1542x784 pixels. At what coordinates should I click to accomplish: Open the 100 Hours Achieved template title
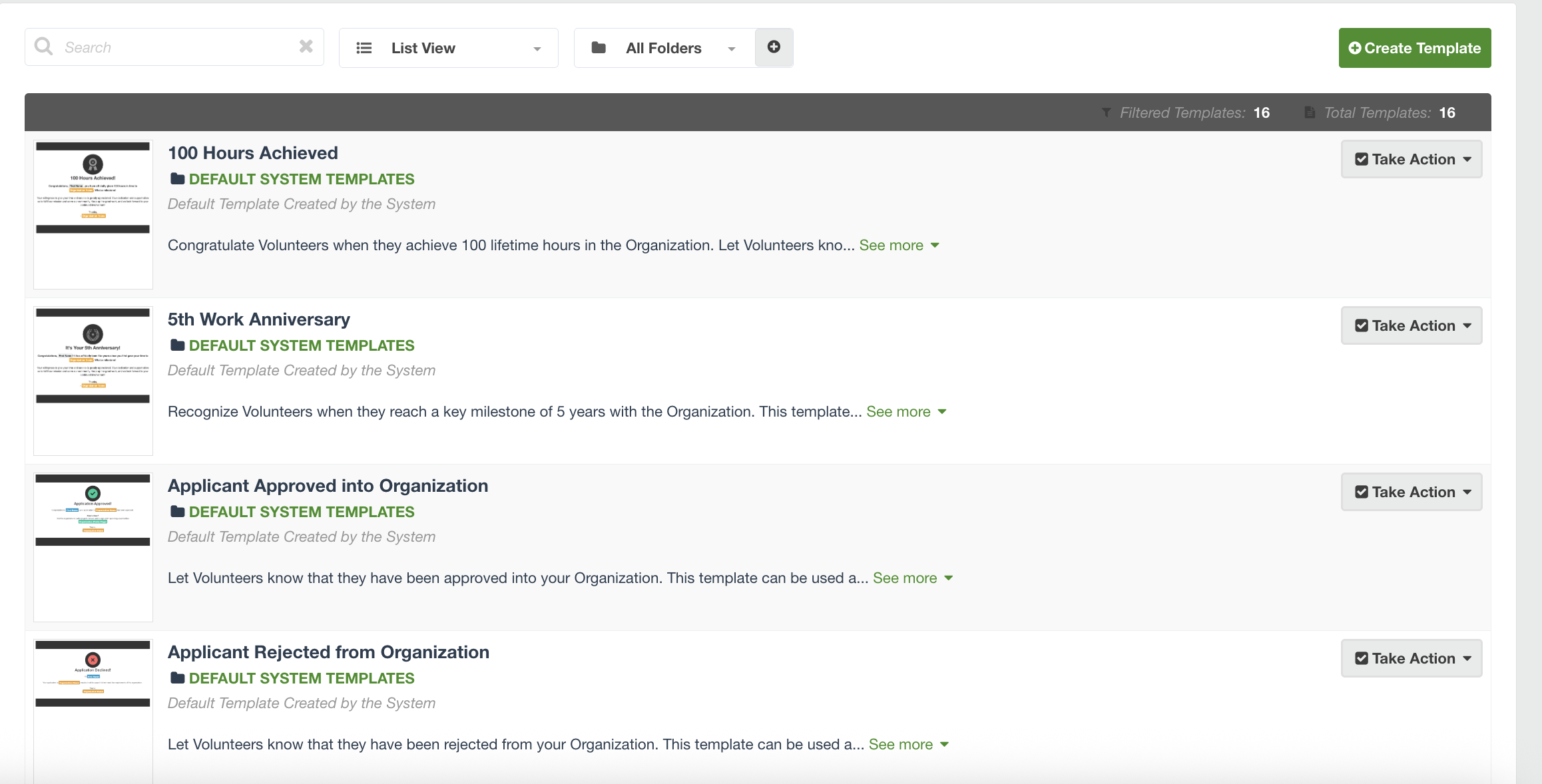click(x=252, y=152)
